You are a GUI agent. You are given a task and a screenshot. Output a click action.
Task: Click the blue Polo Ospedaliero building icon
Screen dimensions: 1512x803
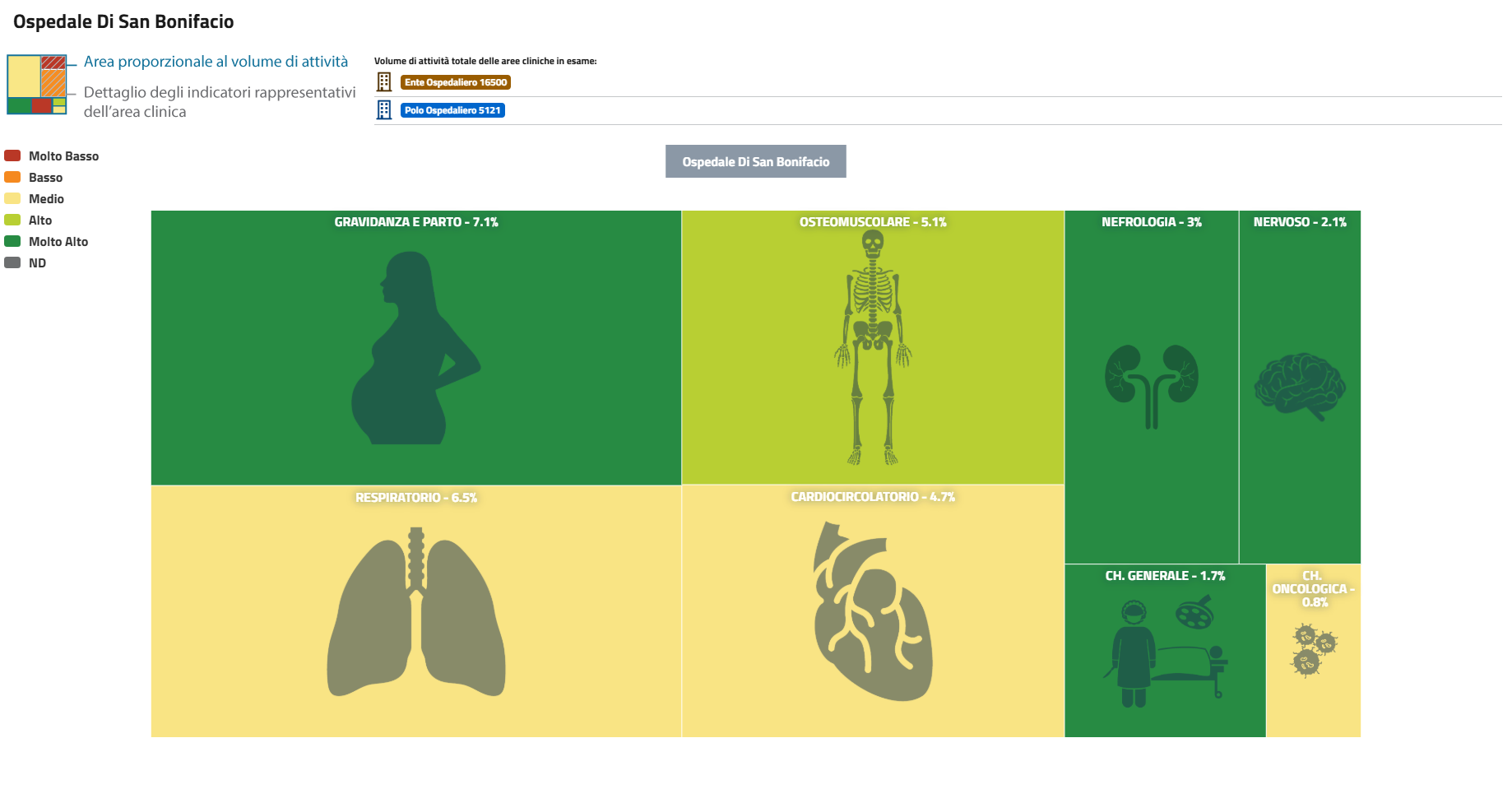(384, 109)
